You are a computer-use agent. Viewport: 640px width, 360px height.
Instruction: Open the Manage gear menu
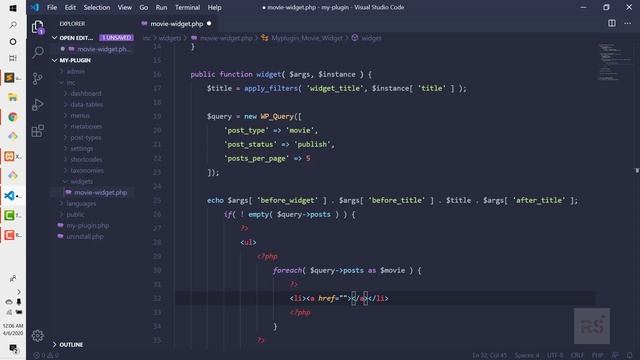click(x=38, y=336)
